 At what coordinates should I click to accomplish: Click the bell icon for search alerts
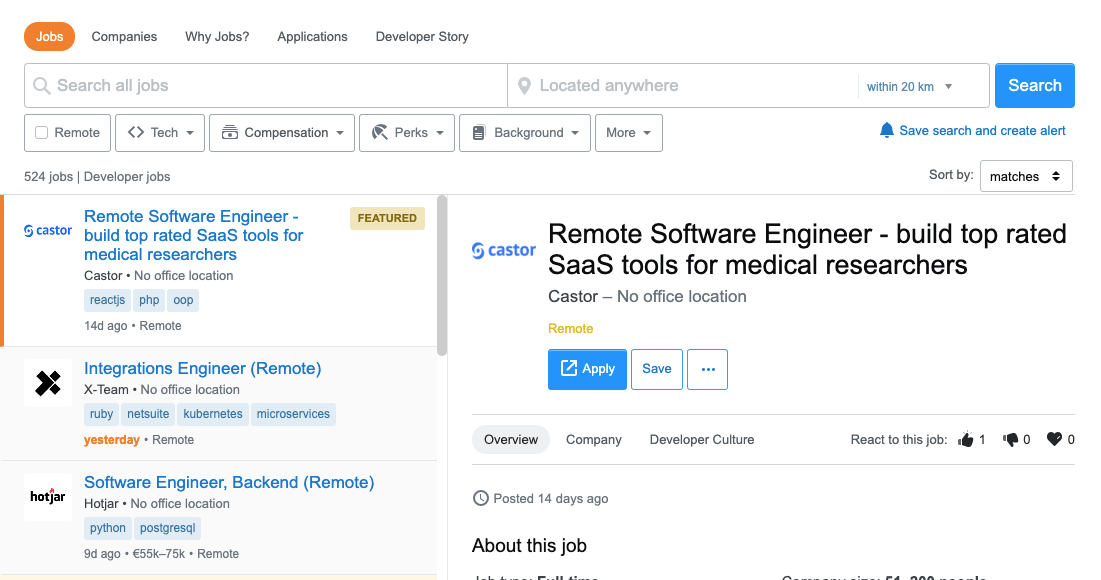pyautogui.click(x=887, y=131)
